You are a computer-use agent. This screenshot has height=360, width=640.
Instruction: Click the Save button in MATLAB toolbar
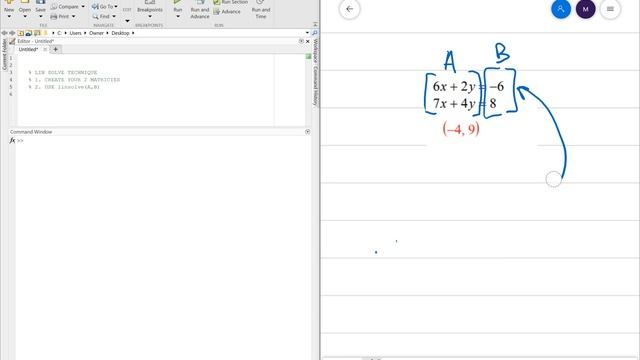tap(40, 6)
